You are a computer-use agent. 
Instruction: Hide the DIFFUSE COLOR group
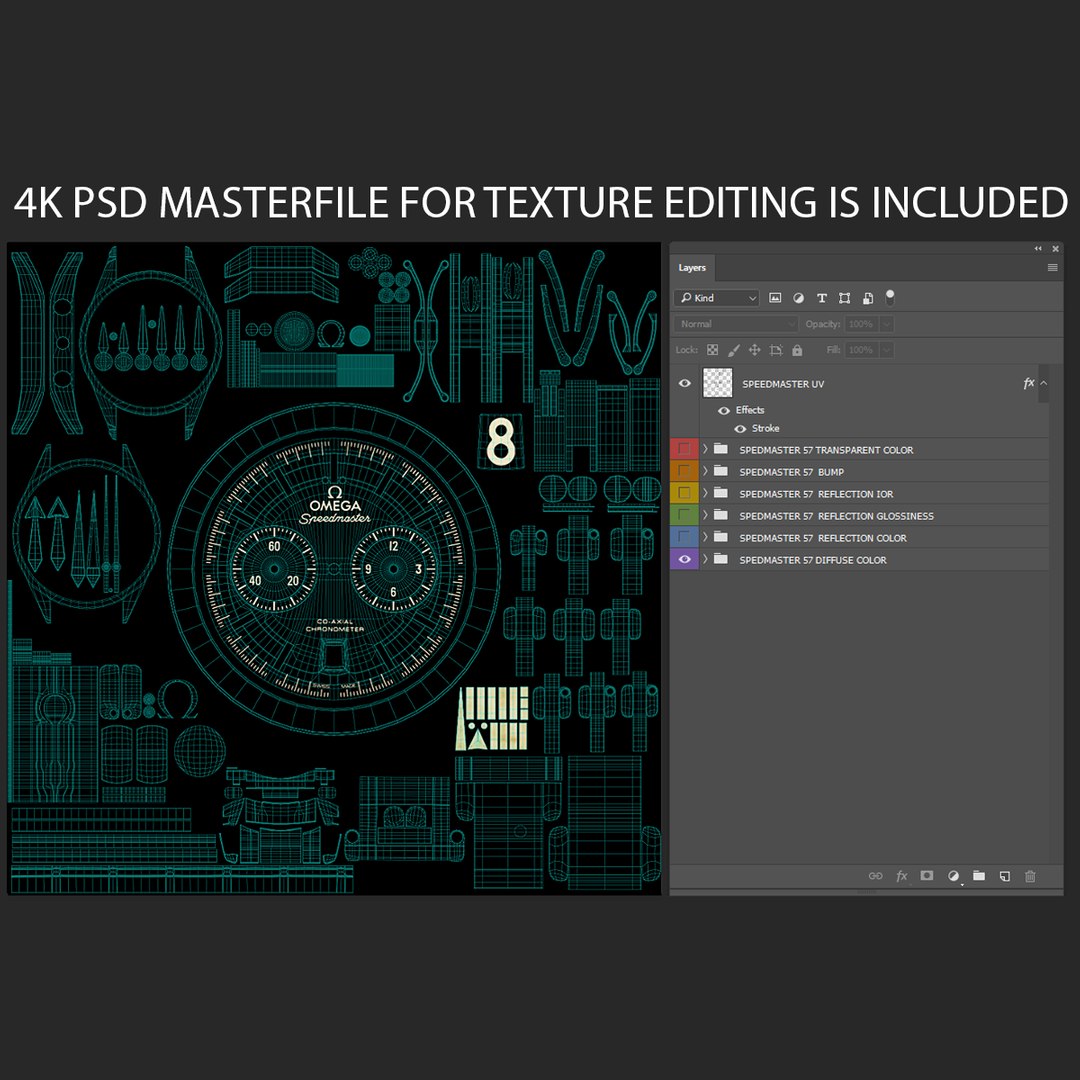(684, 559)
